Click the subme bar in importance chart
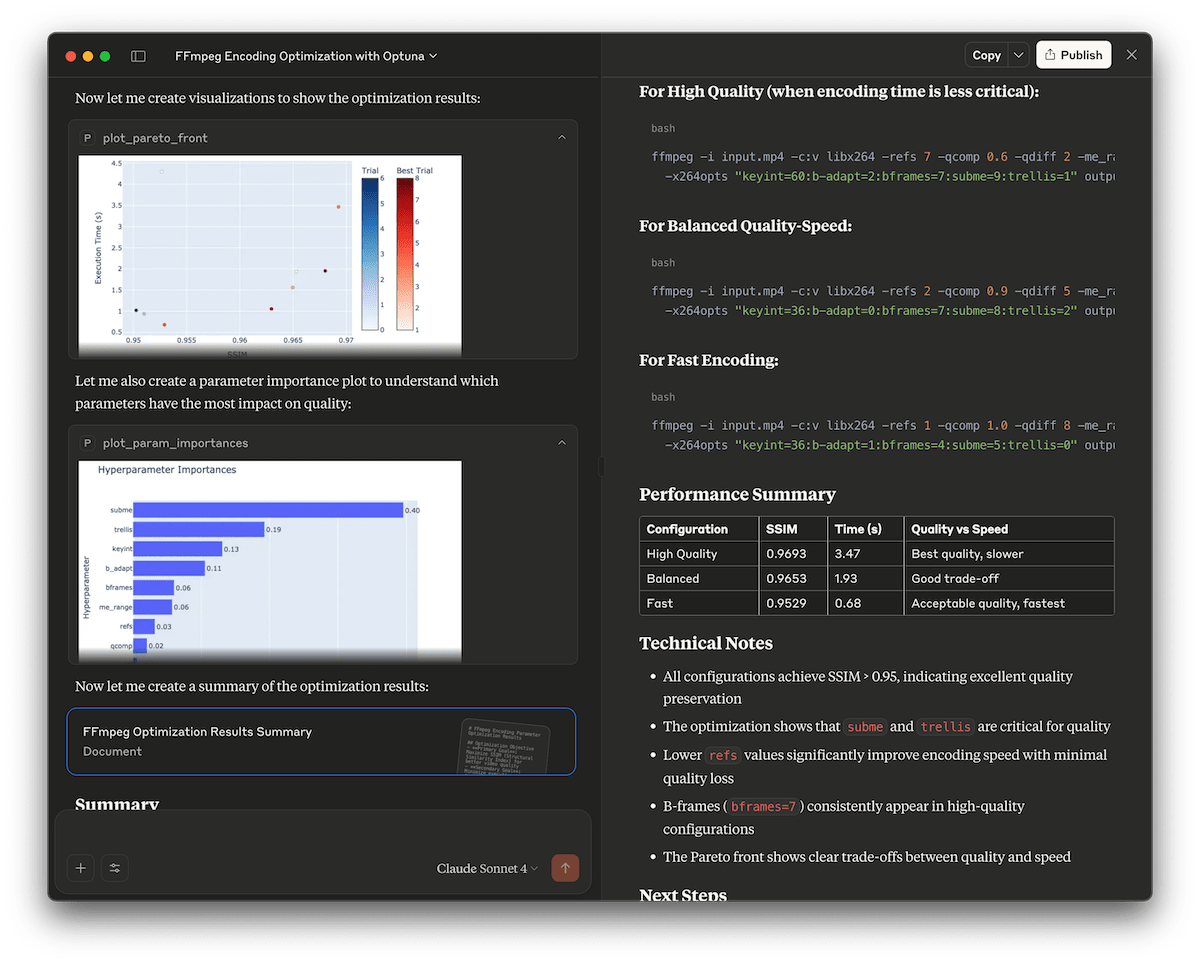This screenshot has width=1200, height=964. [268, 510]
